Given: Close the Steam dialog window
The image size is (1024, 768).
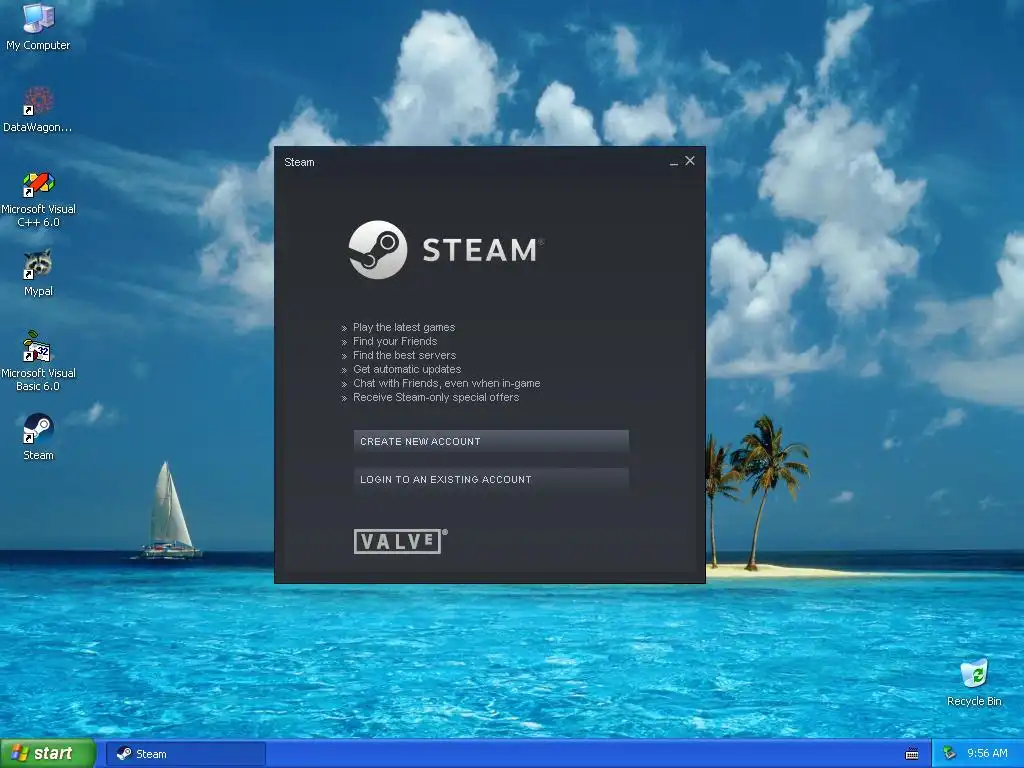Looking at the screenshot, I should 690,161.
